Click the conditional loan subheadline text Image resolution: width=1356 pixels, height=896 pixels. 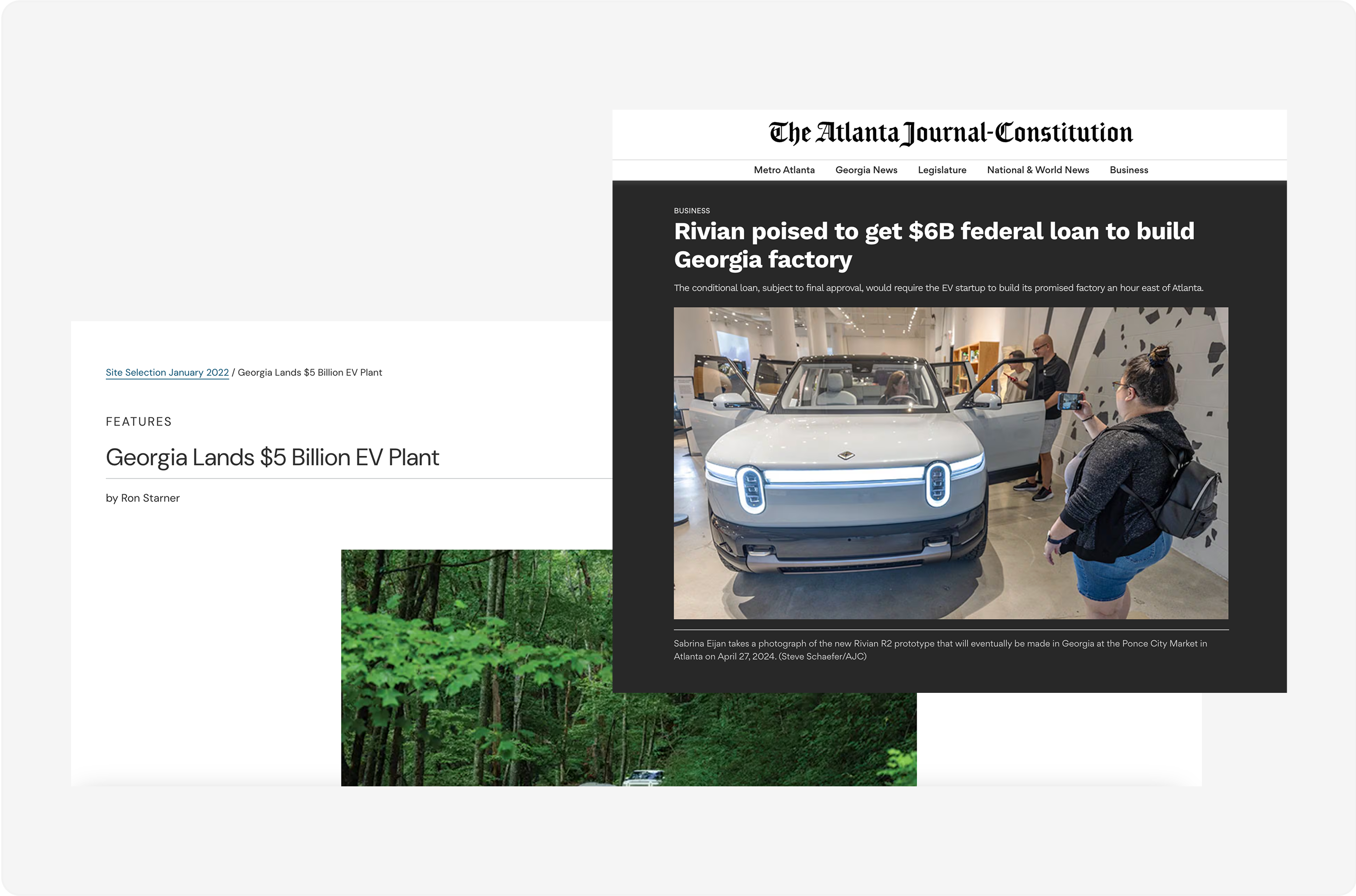coord(938,288)
